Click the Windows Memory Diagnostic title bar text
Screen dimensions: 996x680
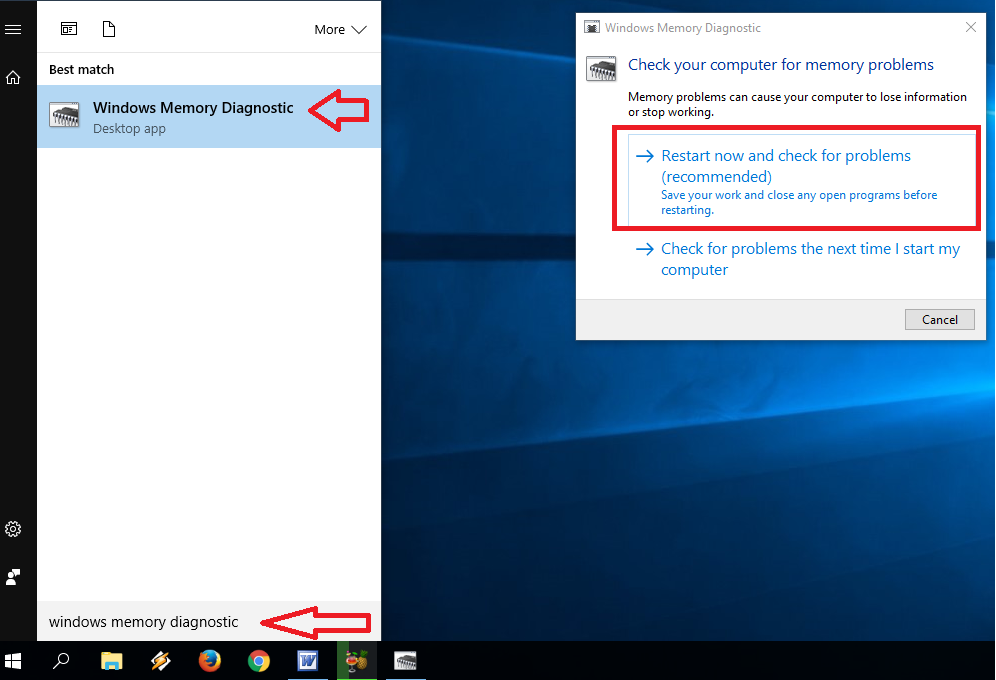[683, 28]
